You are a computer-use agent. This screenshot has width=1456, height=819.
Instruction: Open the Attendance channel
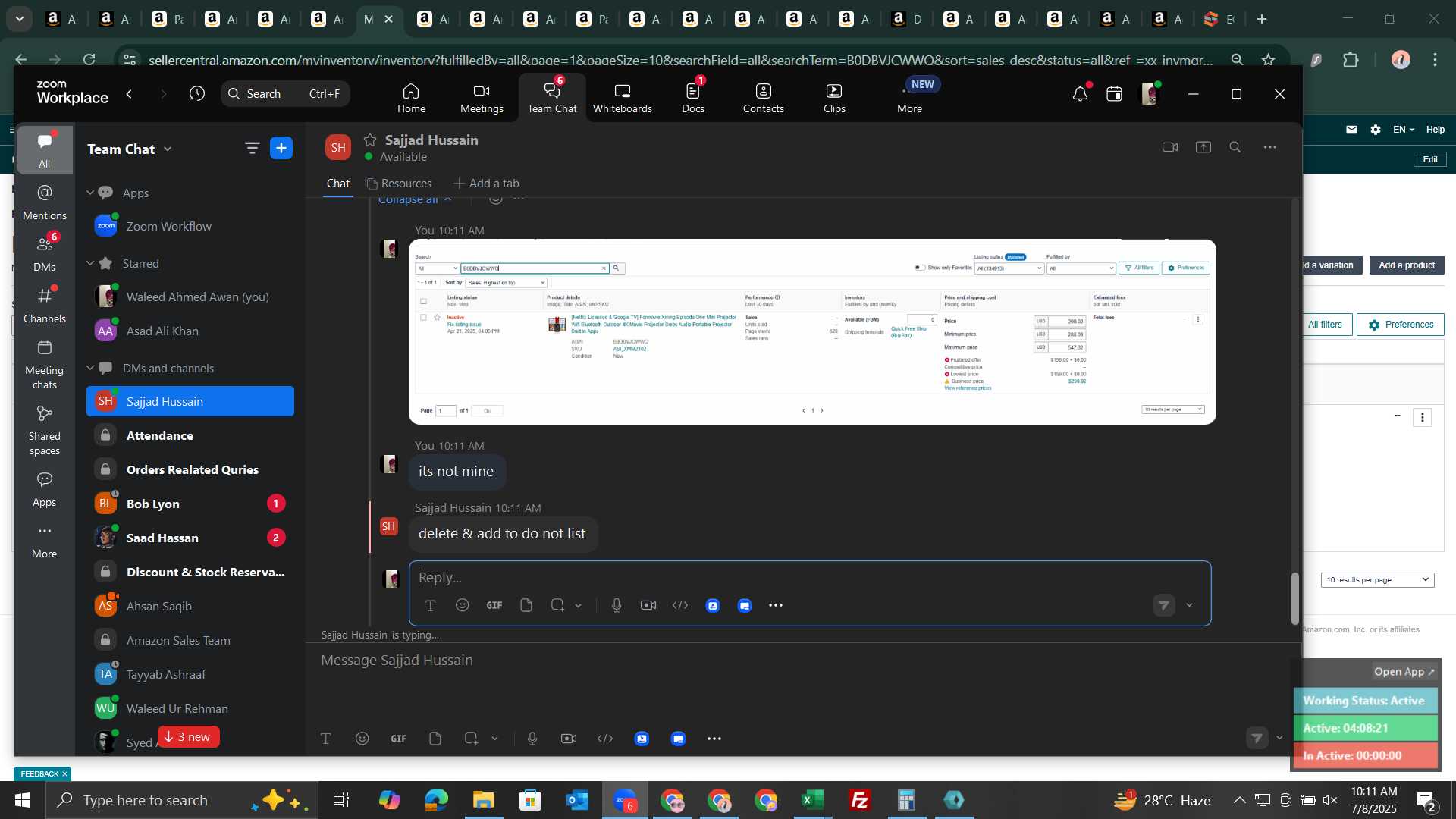click(x=190, y=435)
